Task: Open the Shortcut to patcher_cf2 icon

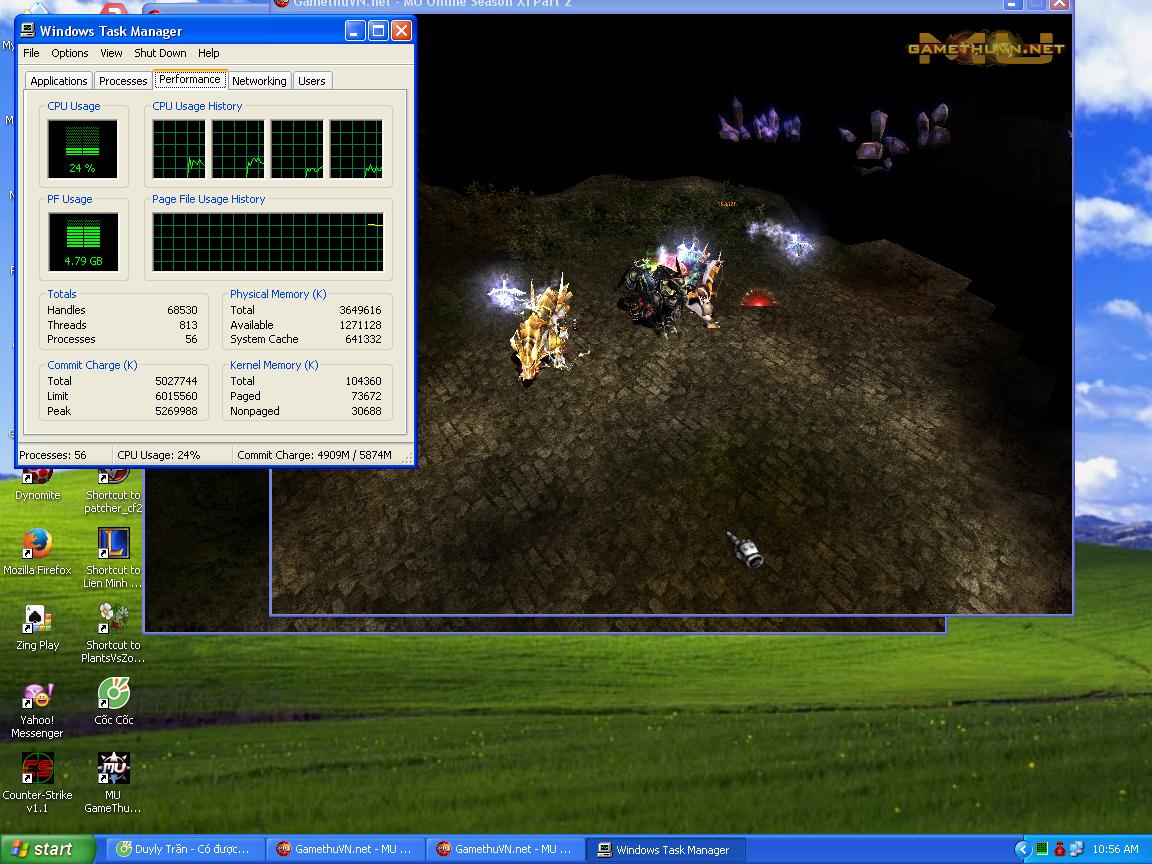Action: point(113,491)
